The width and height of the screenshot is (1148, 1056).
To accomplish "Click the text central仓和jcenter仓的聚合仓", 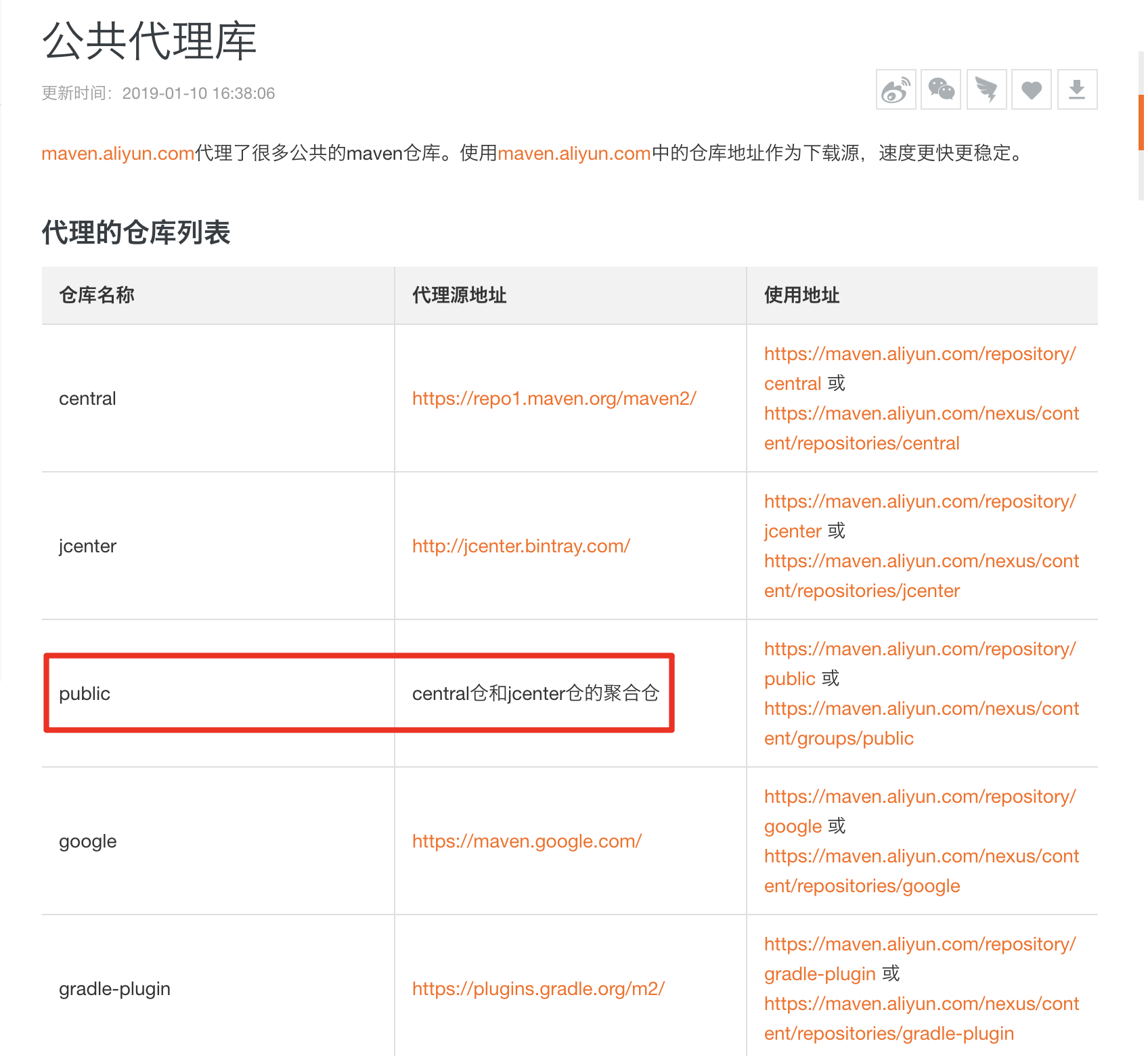I will (535, 693).
